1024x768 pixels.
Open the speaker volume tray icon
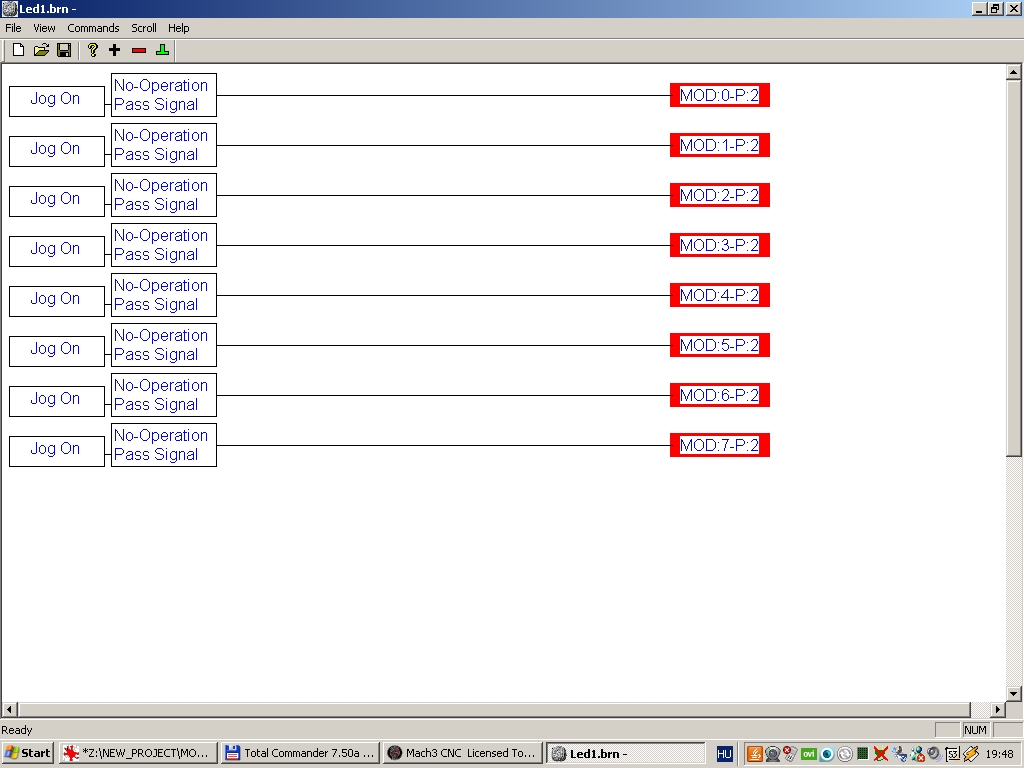coord(935,754)
